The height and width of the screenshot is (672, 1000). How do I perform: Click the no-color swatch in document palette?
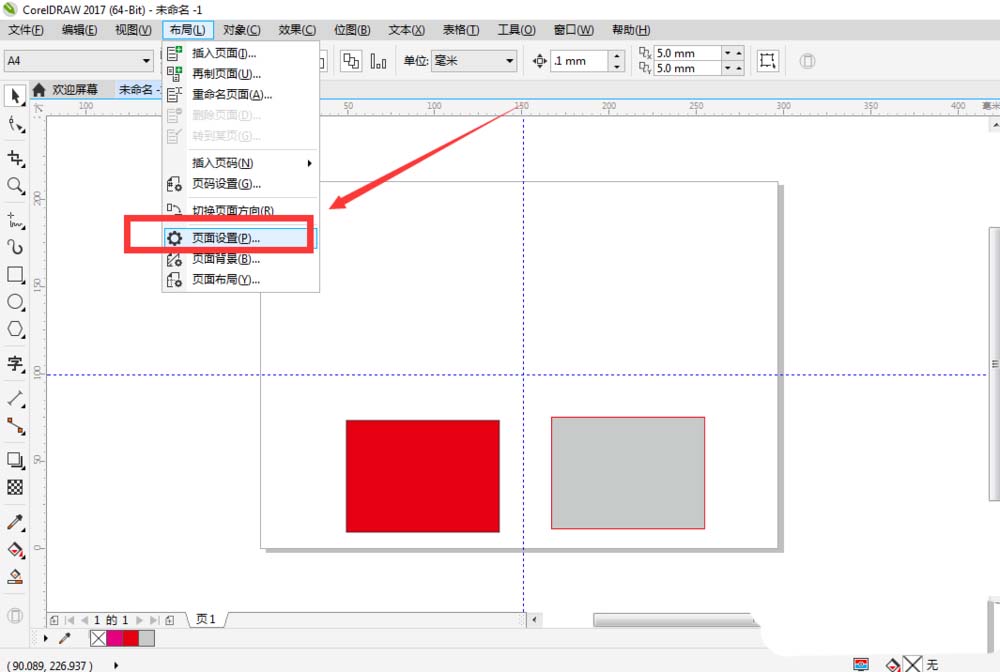[x=98, y=638]
